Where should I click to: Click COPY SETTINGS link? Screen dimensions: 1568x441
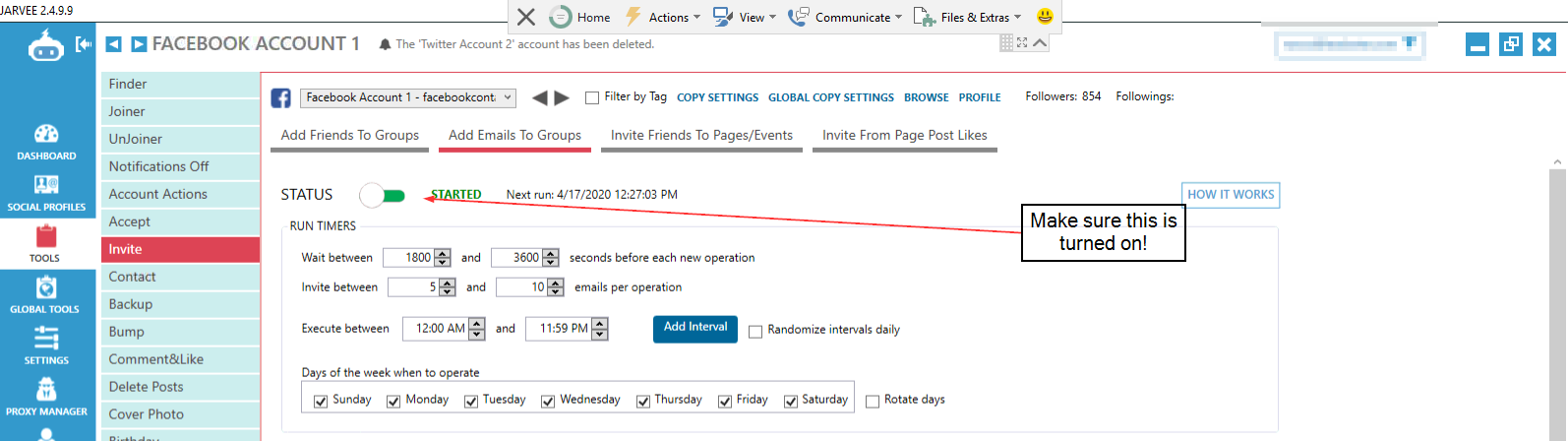[x=718, y=97]
